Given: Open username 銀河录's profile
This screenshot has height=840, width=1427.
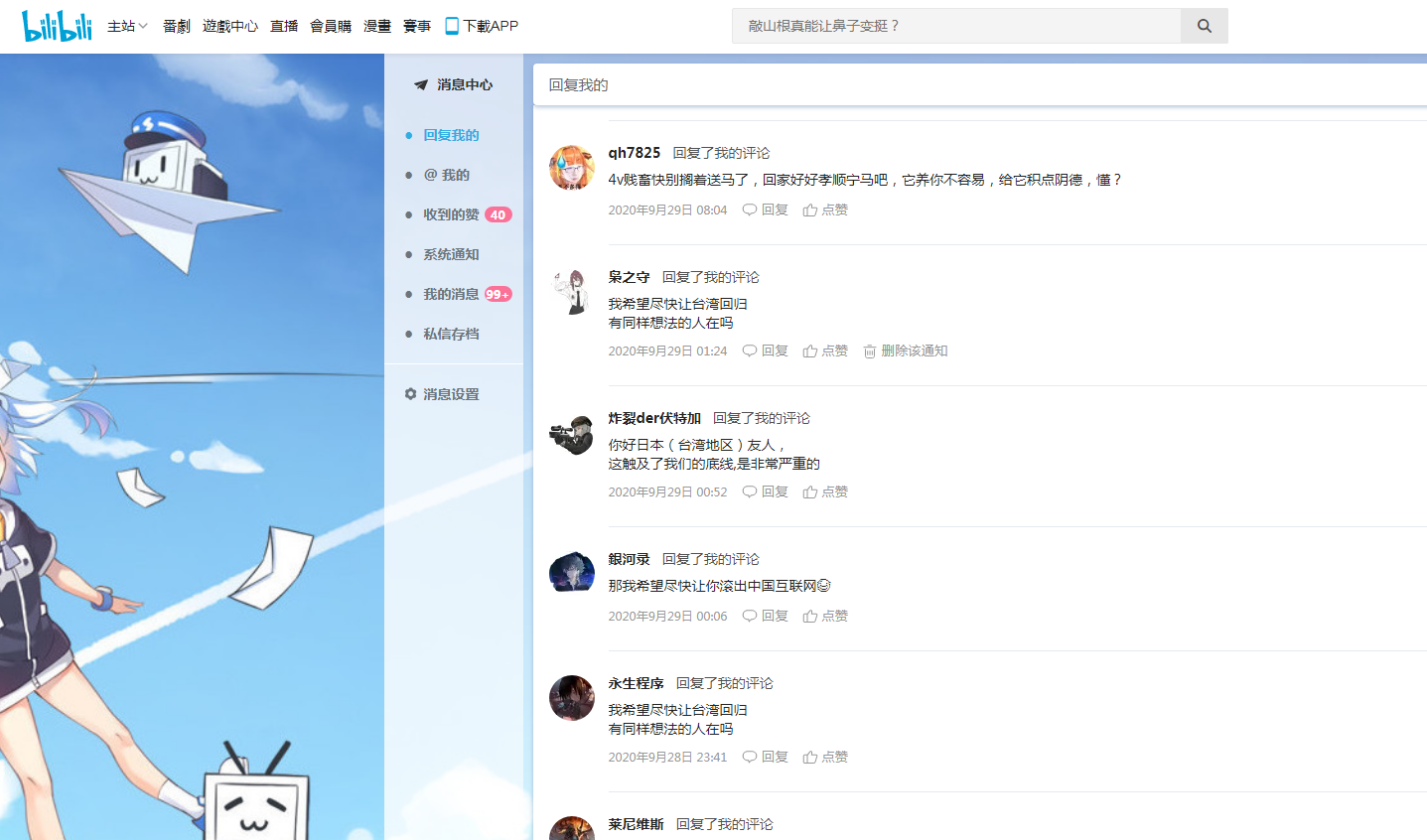Looking at the screenshot, I should [x=630, y=559].
